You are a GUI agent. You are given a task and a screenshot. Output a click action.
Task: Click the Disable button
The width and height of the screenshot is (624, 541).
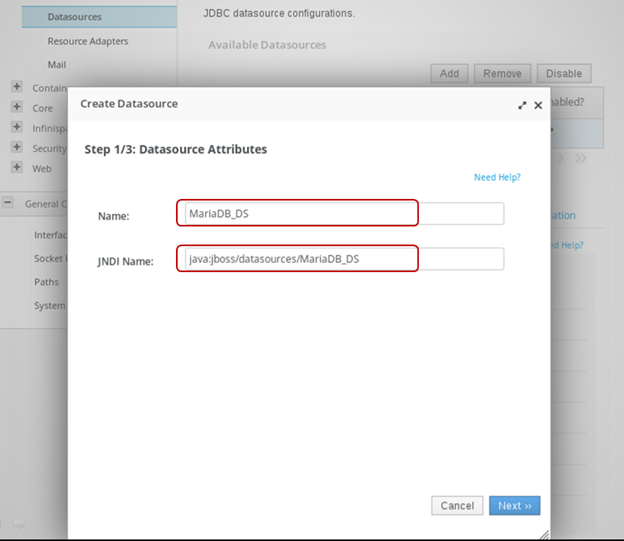point(564,73)
